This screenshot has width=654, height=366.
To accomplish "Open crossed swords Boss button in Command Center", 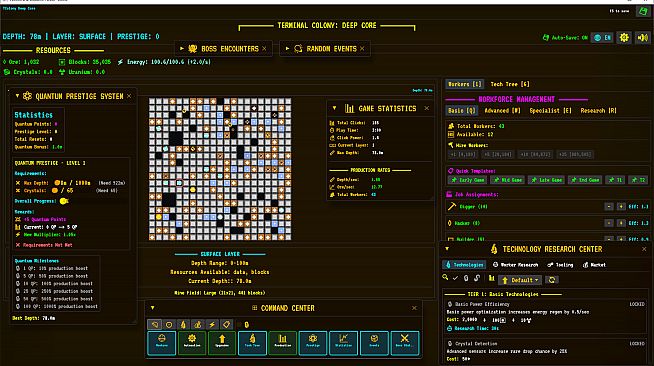I will point(405,343).
